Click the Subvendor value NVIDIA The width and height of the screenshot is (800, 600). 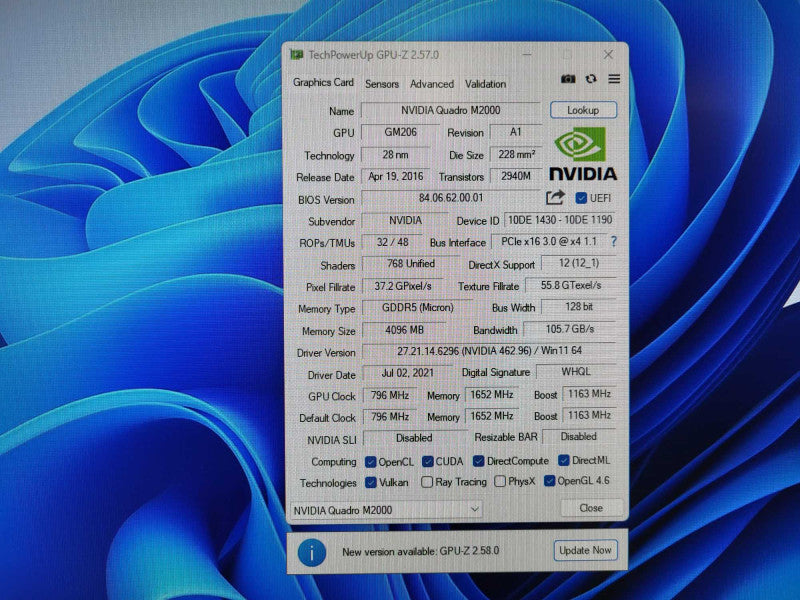click(405, 220)
